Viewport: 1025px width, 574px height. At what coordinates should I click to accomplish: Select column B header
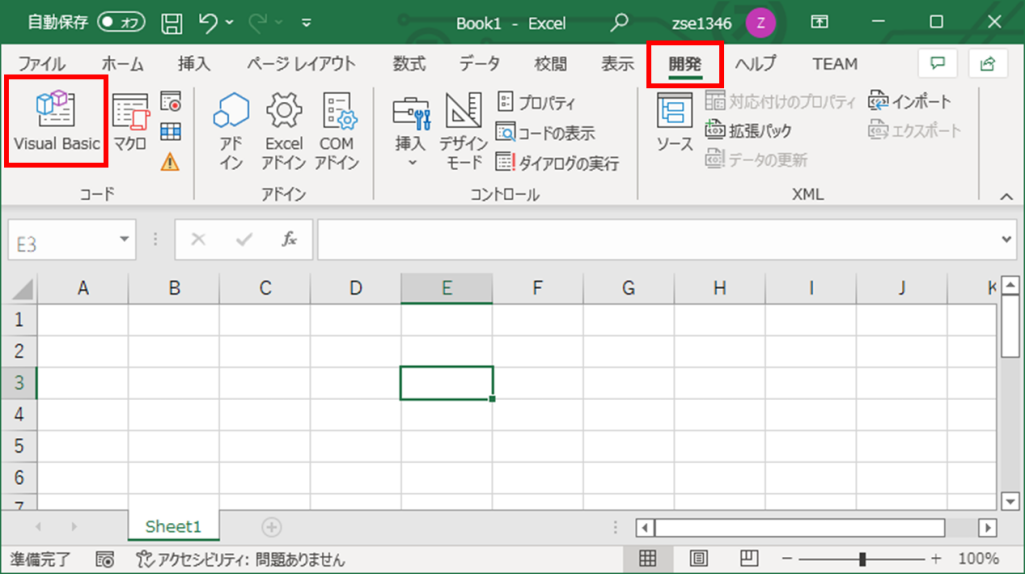coord(174,288)
